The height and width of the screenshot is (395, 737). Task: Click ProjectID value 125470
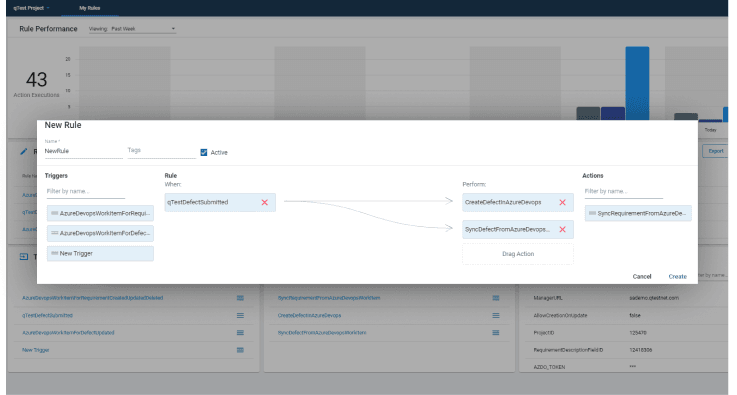click(638, 332)
